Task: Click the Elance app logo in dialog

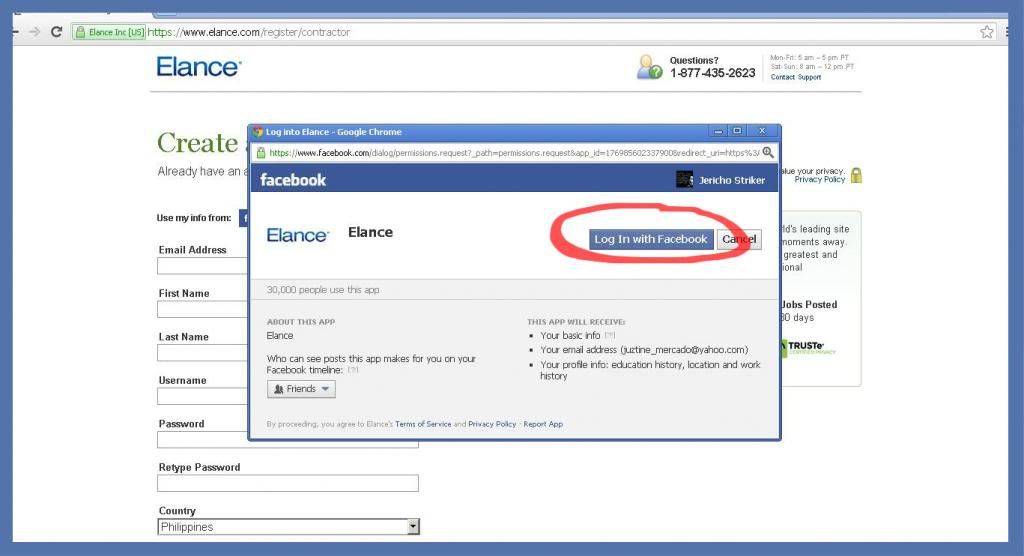Action: (x=298, y=235)
